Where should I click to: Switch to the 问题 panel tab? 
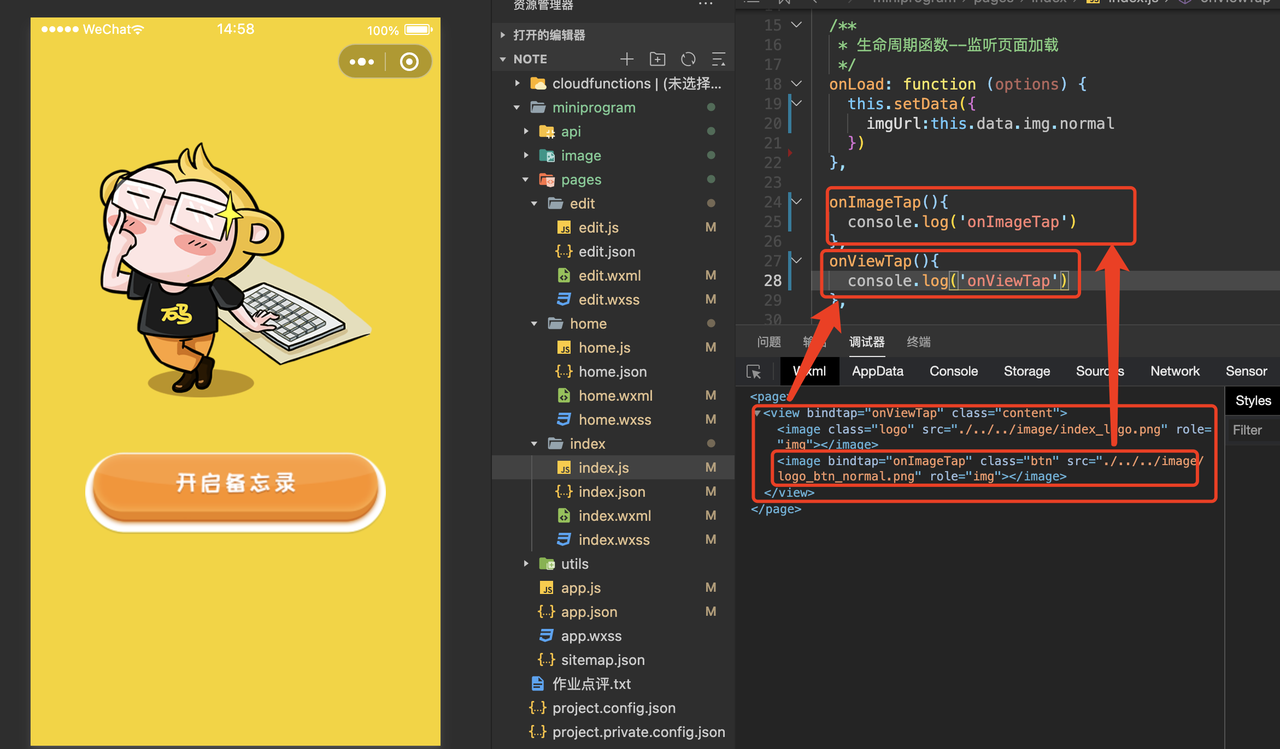coord(769,342)
